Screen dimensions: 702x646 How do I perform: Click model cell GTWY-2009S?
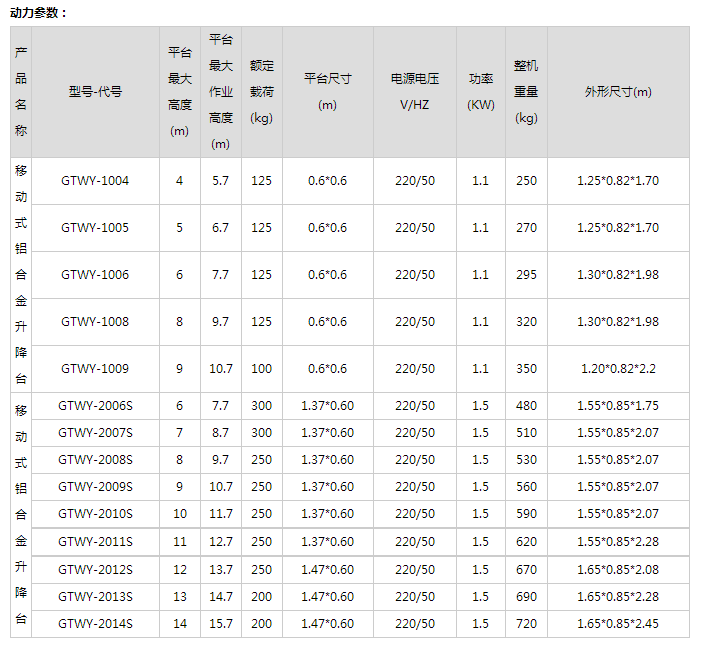[x=95, y=487]
